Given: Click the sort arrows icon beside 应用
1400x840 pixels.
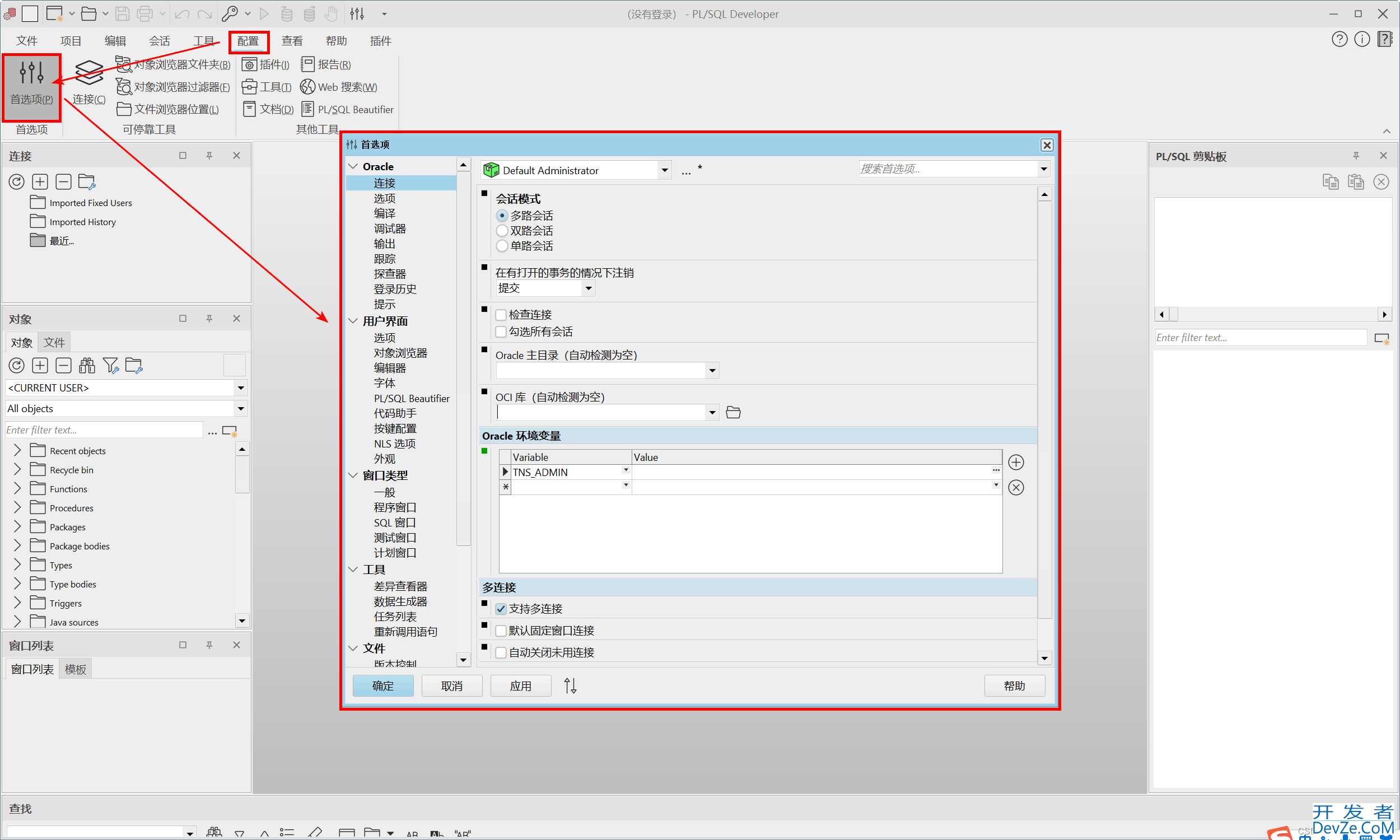Looking at the screenshot, I should (x=570, y=686).
